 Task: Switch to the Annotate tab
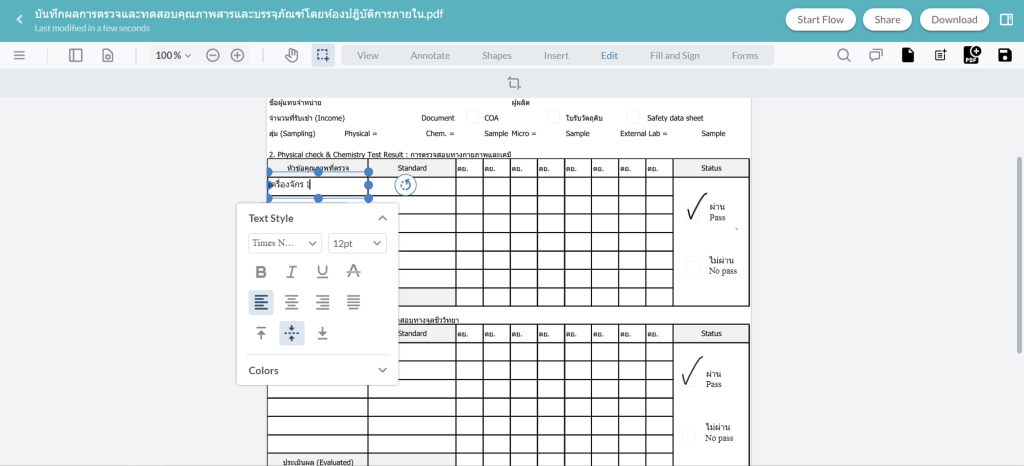pyautogui.click(x=430, y=55)
